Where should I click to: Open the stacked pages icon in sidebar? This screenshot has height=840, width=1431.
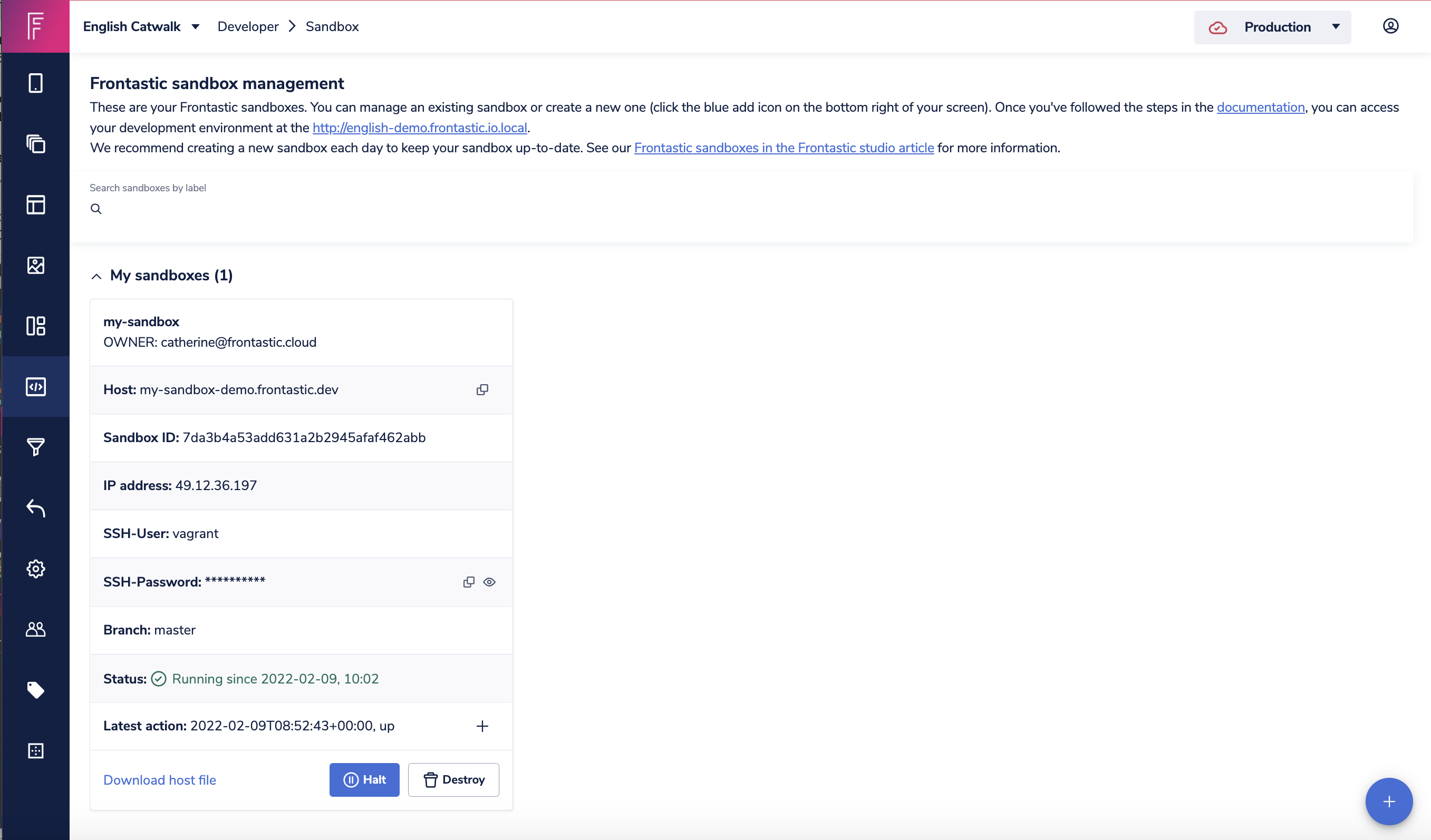(x=35, y=143)
